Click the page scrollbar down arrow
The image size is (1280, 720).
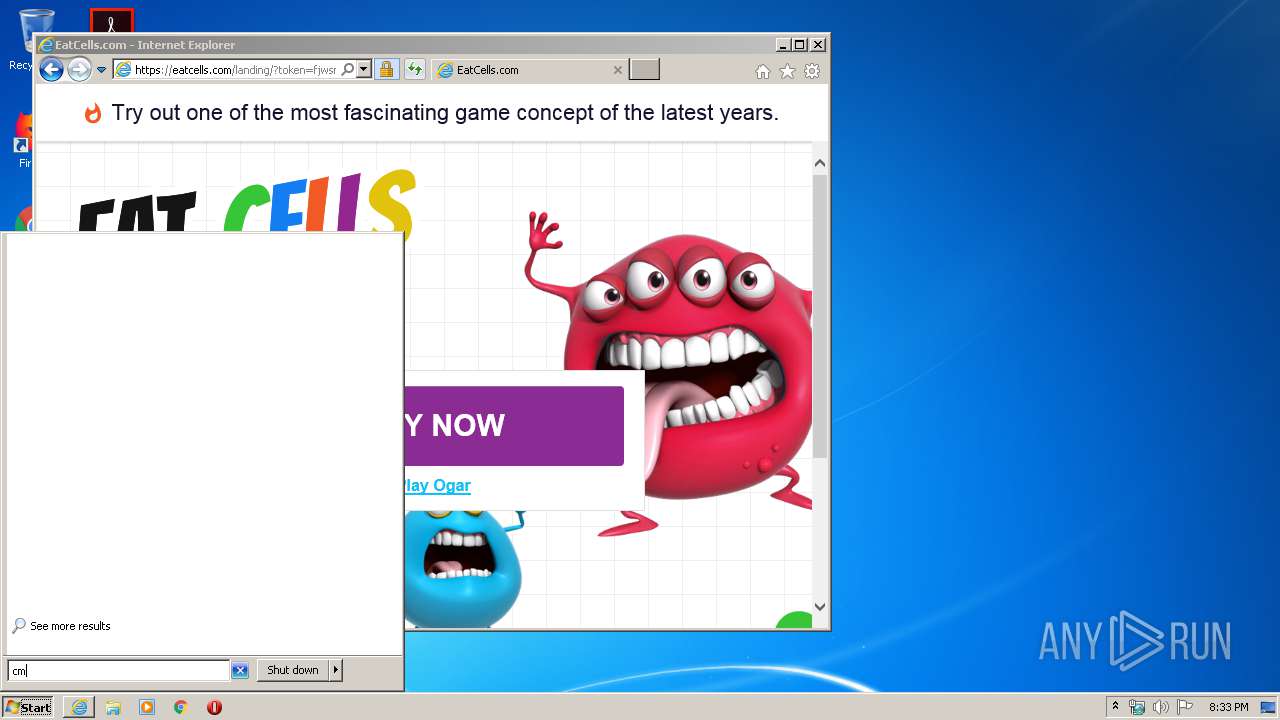[820, 606]
